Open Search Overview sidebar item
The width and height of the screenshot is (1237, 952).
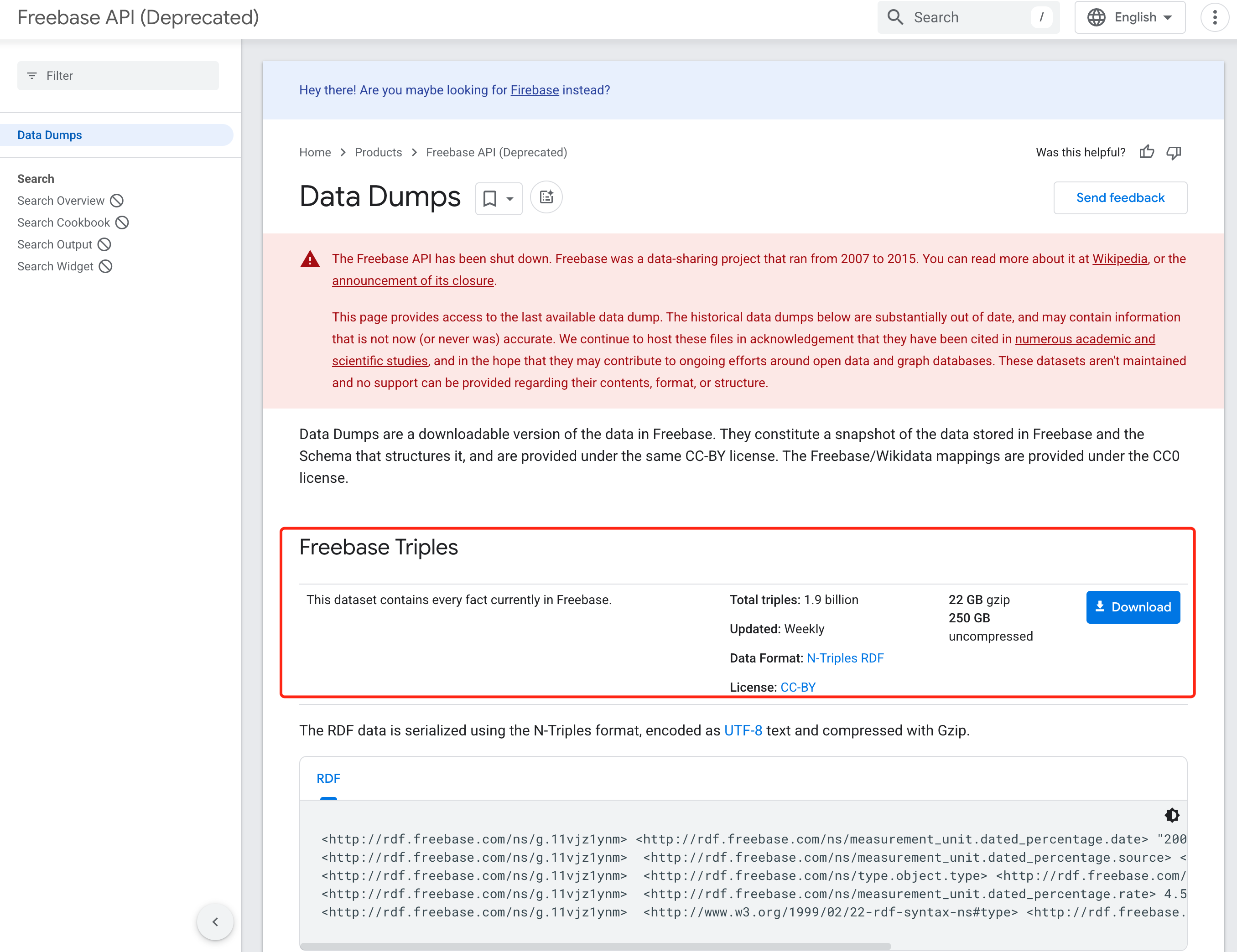coord(61,201)
